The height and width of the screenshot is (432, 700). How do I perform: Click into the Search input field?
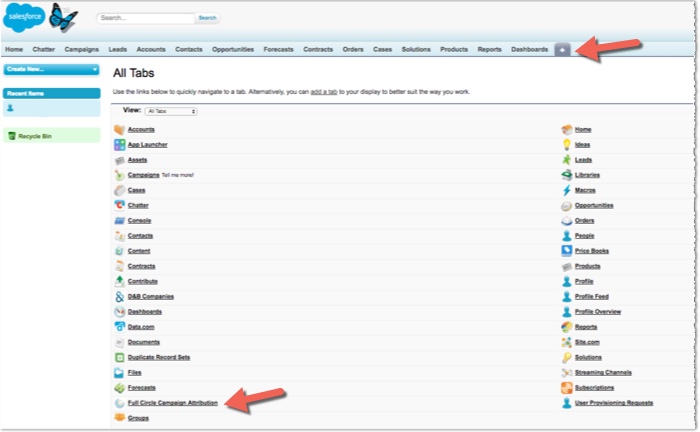click(146, 18)
